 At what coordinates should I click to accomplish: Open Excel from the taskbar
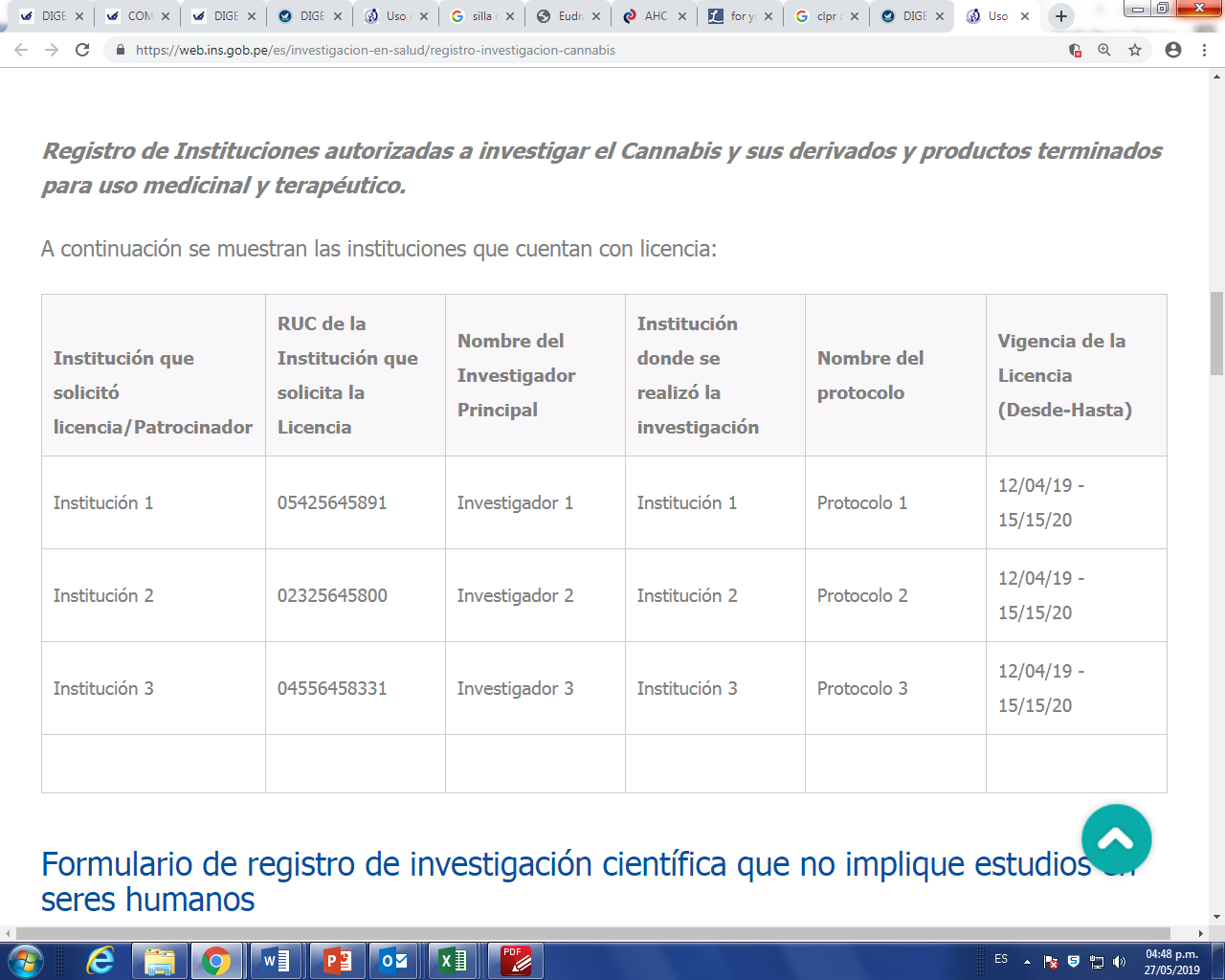[453, 961]
